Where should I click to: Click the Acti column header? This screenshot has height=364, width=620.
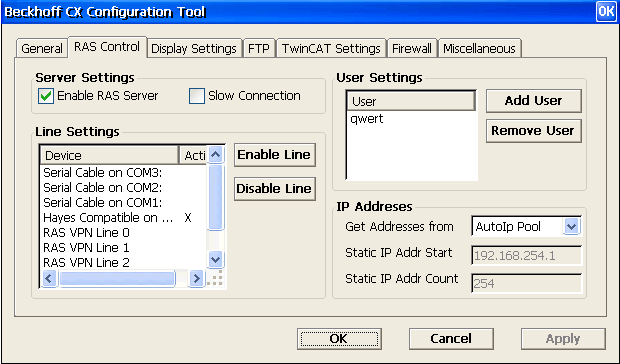coord(193,155)
